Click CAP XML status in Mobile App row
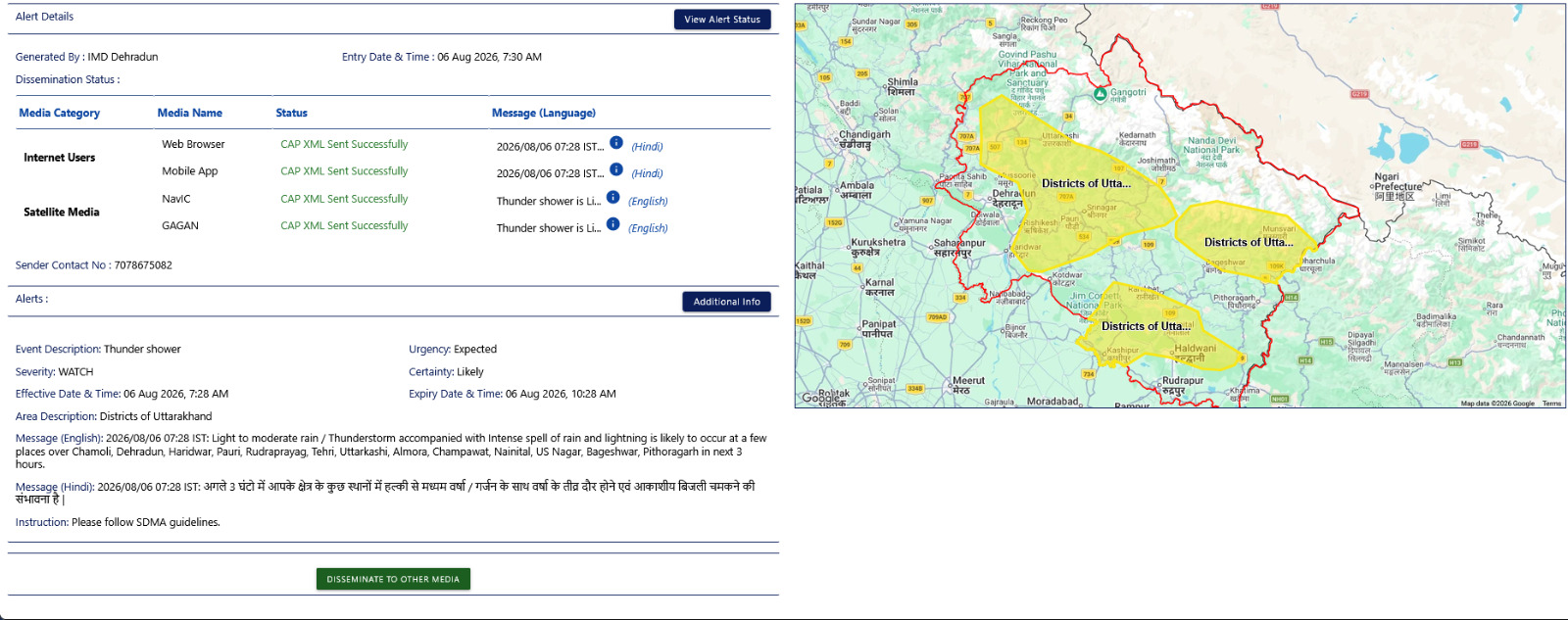Viewport: 1568px width, 620px height. (x=344, y=170)
